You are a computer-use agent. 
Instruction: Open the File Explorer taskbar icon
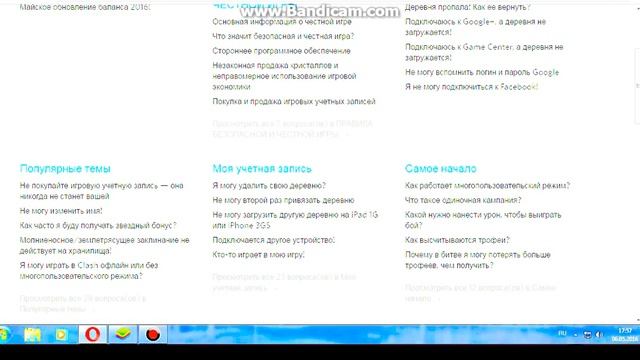point(32,335)
